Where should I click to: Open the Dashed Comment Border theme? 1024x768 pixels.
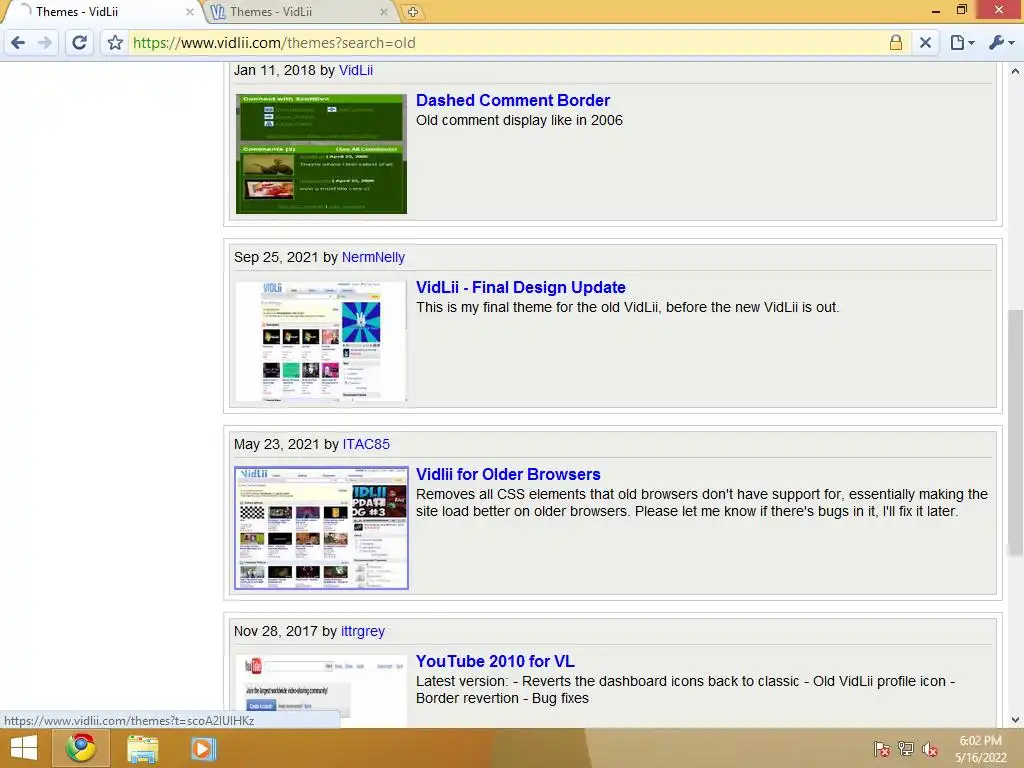(x=513, y=101)
